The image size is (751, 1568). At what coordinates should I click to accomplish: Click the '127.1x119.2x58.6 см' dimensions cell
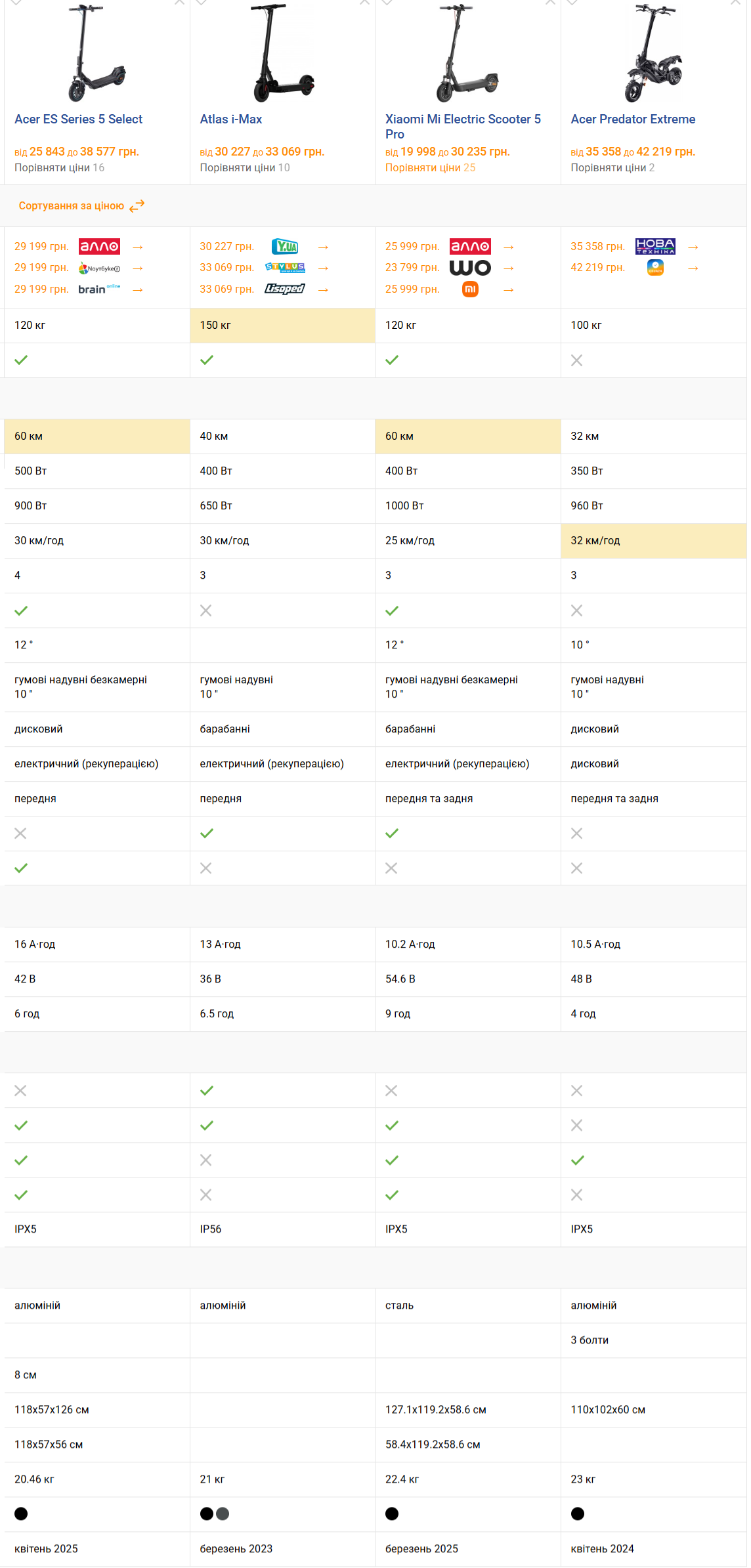468,1410
